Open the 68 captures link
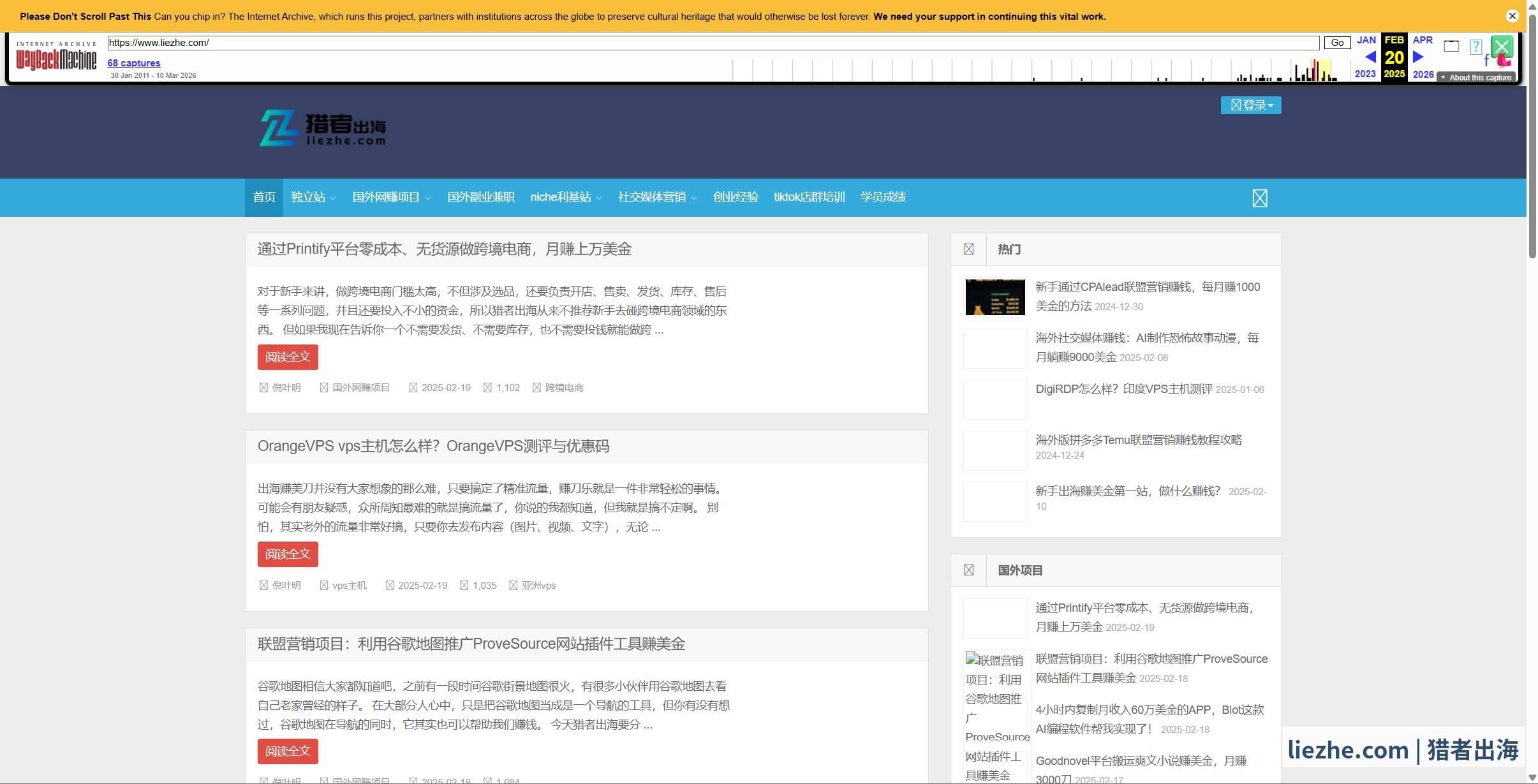 134,63
